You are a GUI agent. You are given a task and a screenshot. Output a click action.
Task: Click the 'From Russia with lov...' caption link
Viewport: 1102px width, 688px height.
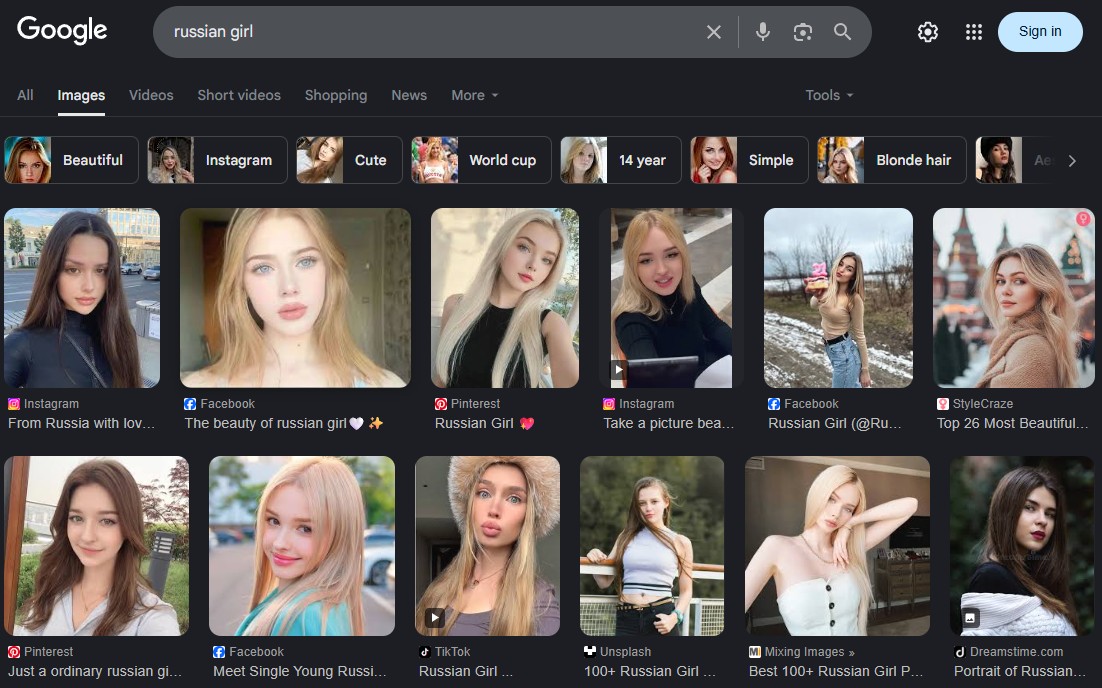(81, 423)
